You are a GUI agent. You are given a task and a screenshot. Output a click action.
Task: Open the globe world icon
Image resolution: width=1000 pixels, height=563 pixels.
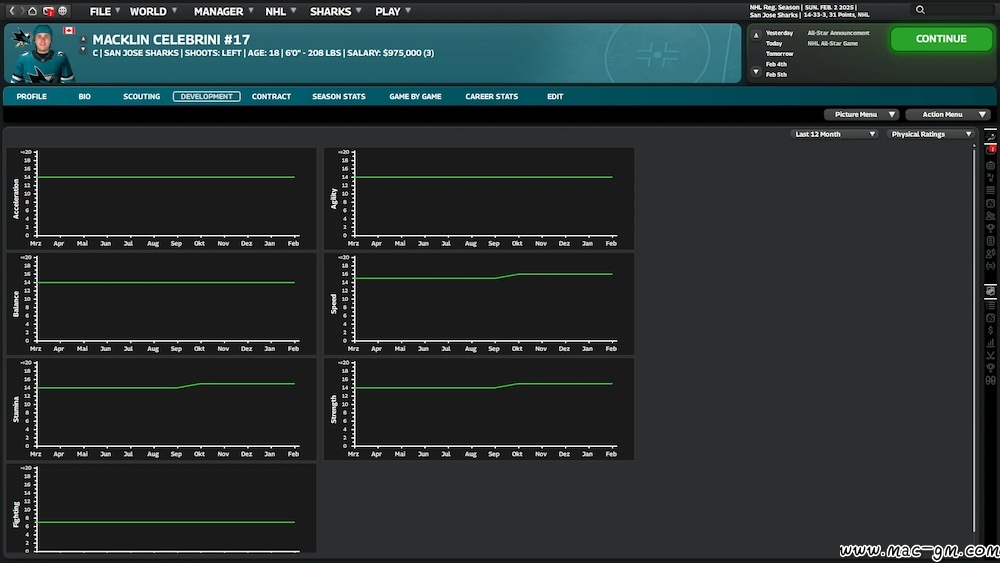point(62,11)
